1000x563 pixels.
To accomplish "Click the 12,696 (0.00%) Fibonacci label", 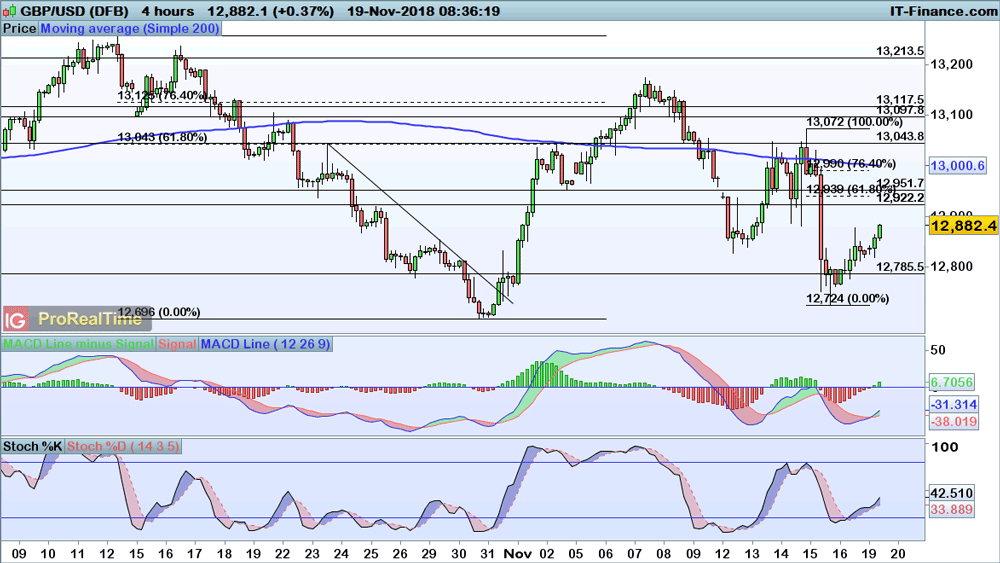I will click(159, 312).
